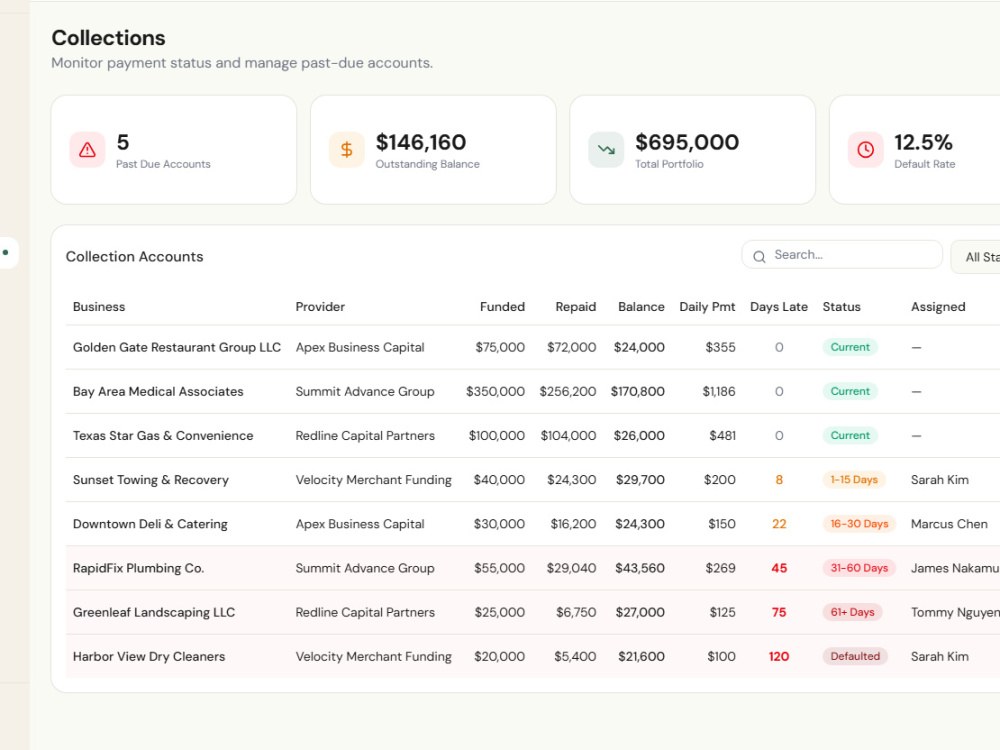The image size is (1000, 750).
Task: Click Tommy Nguyen assignee name
Action: [x=955, y=612]
